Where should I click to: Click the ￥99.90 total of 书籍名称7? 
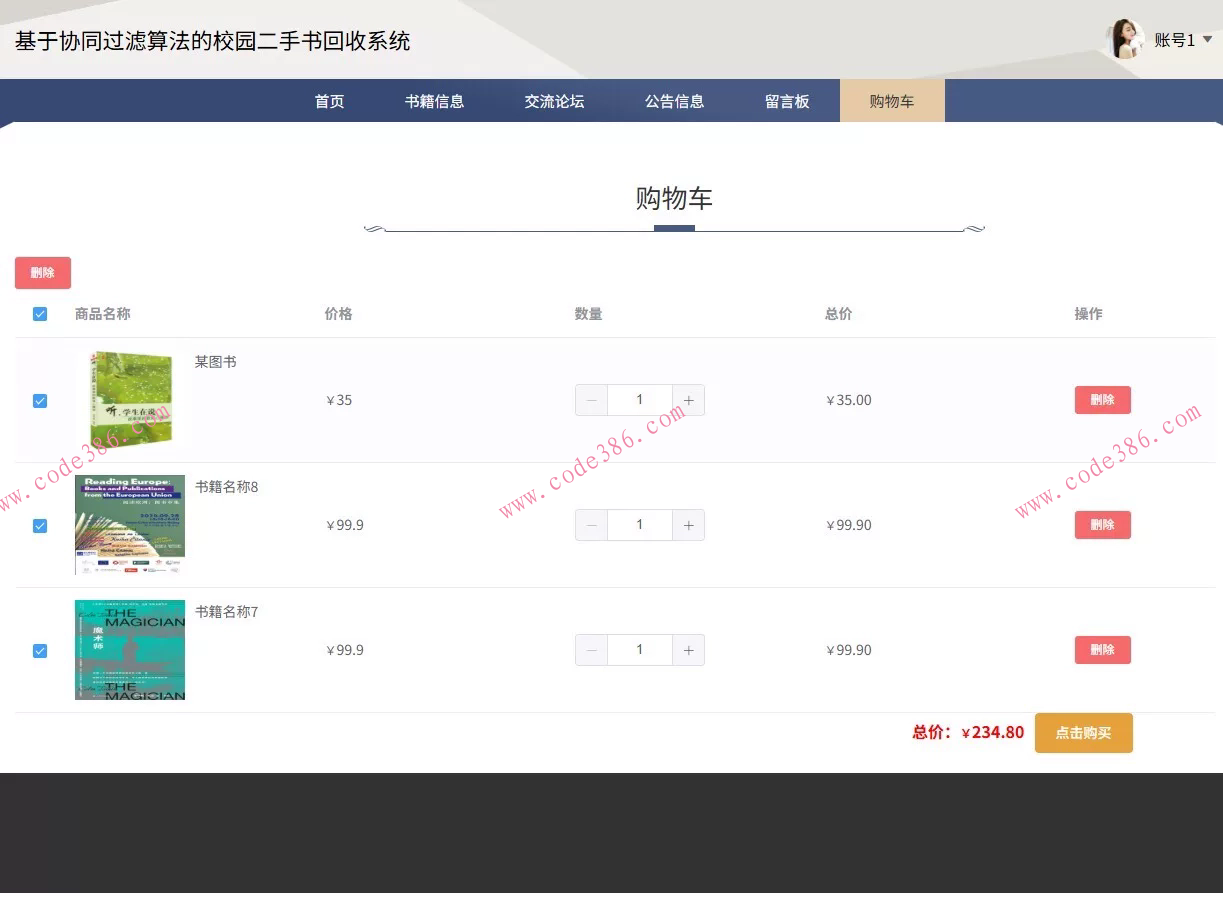[x=848, y=650]
